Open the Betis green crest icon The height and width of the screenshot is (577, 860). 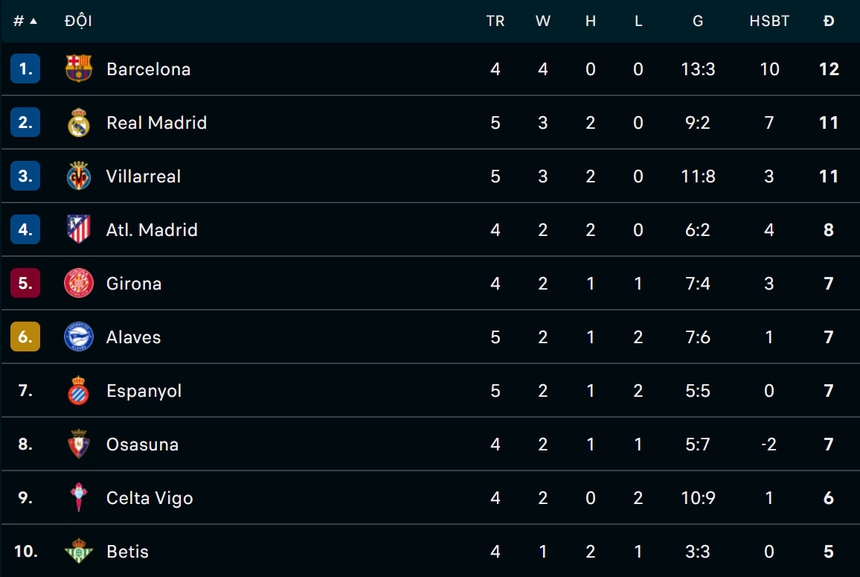(x=78, y=551)
